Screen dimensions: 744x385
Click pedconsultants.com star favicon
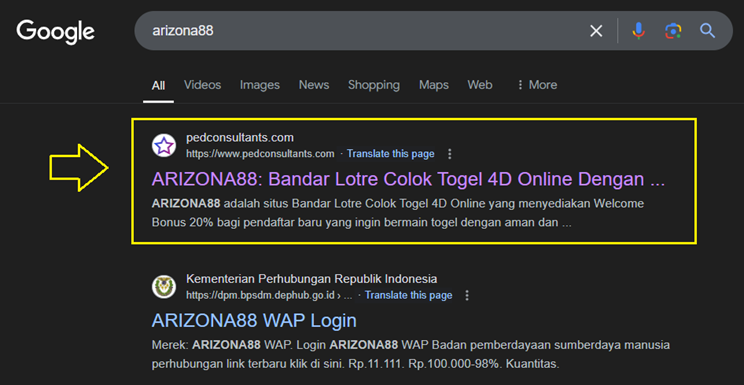(x=164, y=145)
